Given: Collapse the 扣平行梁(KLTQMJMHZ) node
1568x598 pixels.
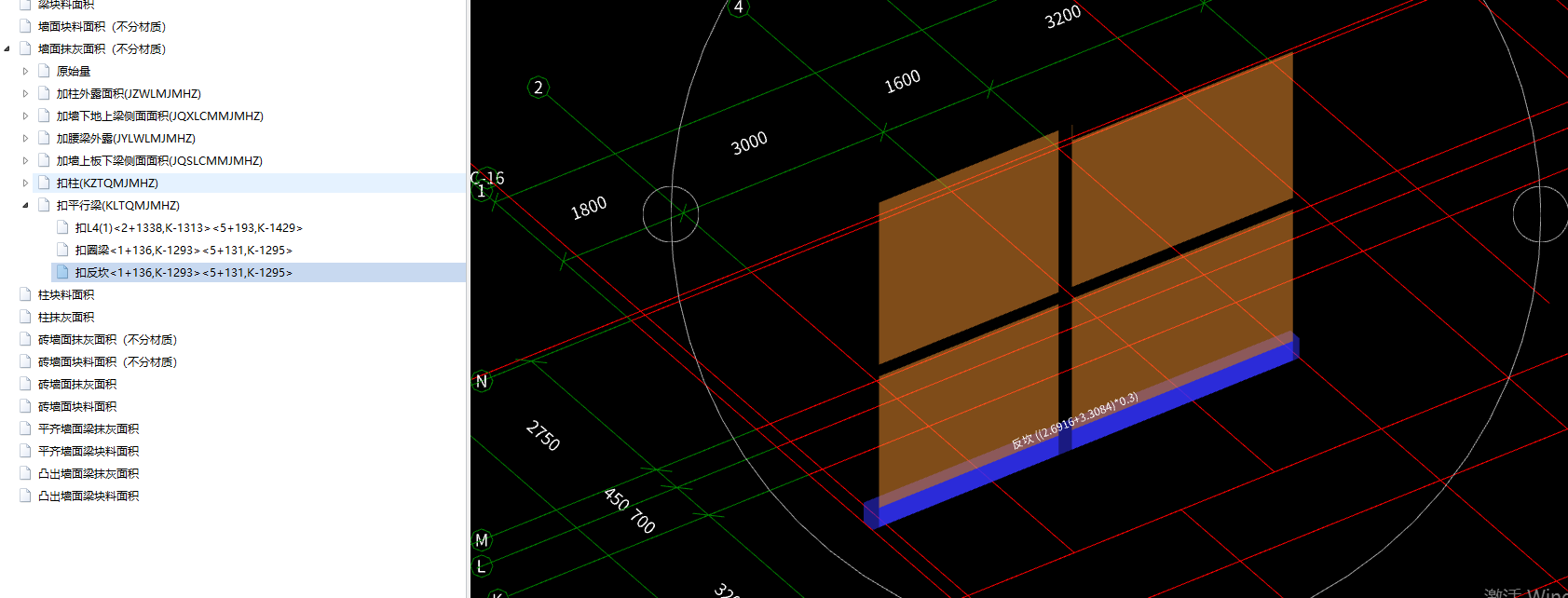Looking at the screenshot, I should 26,206.
